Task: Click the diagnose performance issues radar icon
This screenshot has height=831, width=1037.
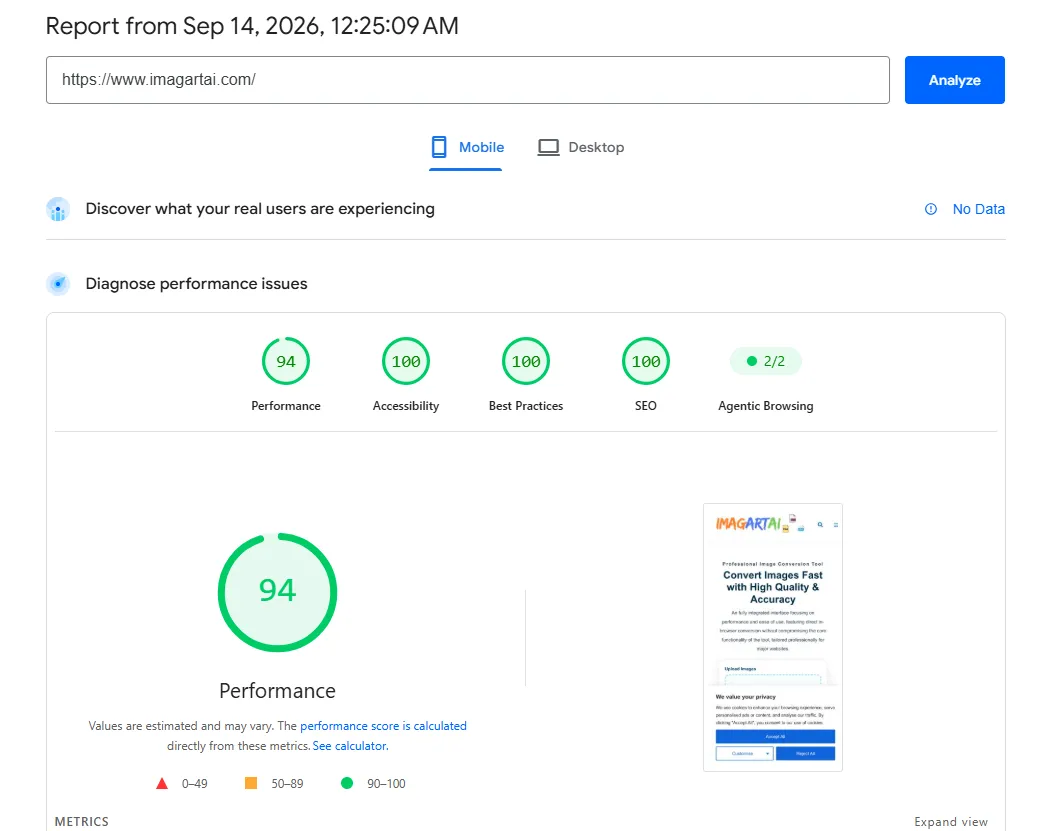Action: 58,284
